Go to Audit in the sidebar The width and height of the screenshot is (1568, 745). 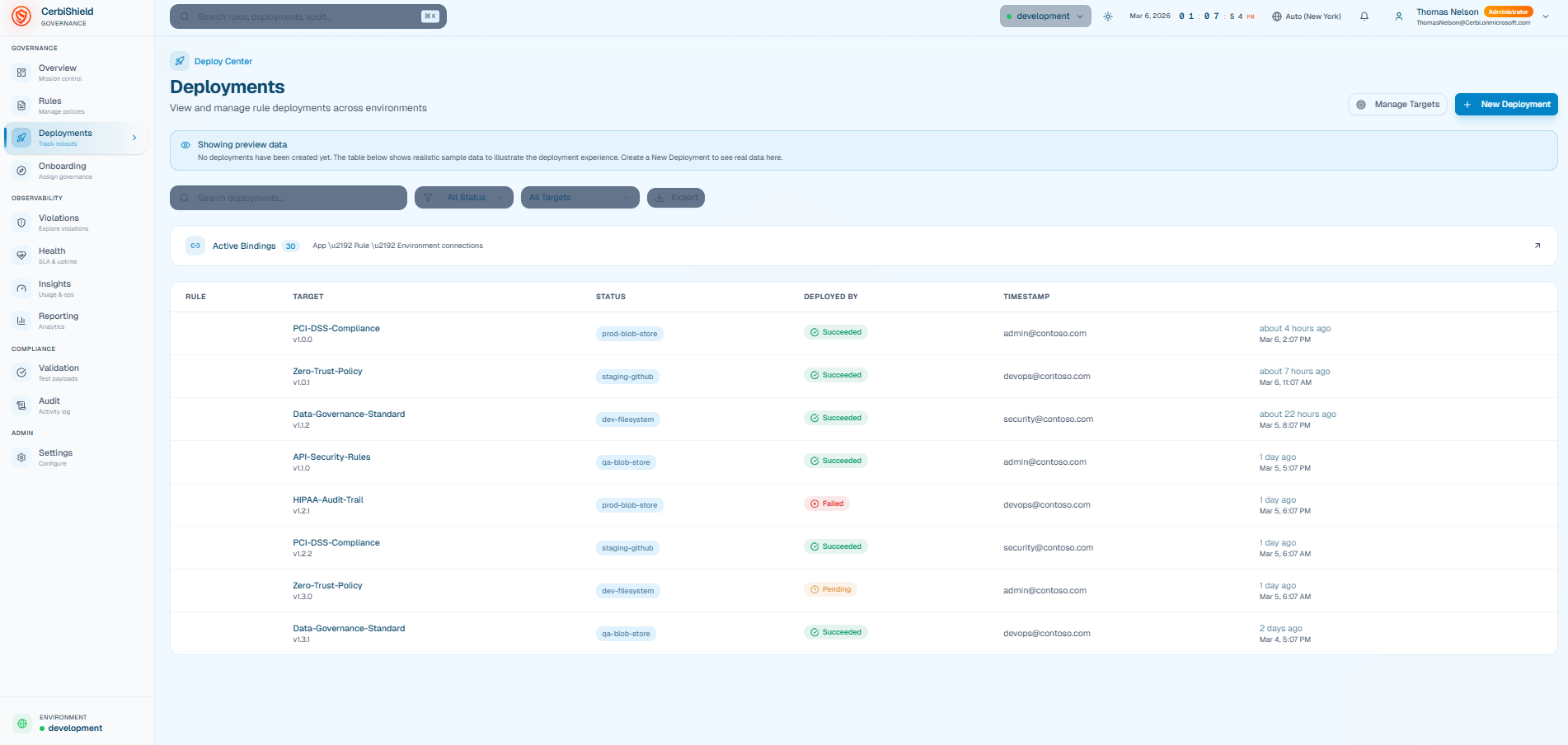[x=76, y=405]
